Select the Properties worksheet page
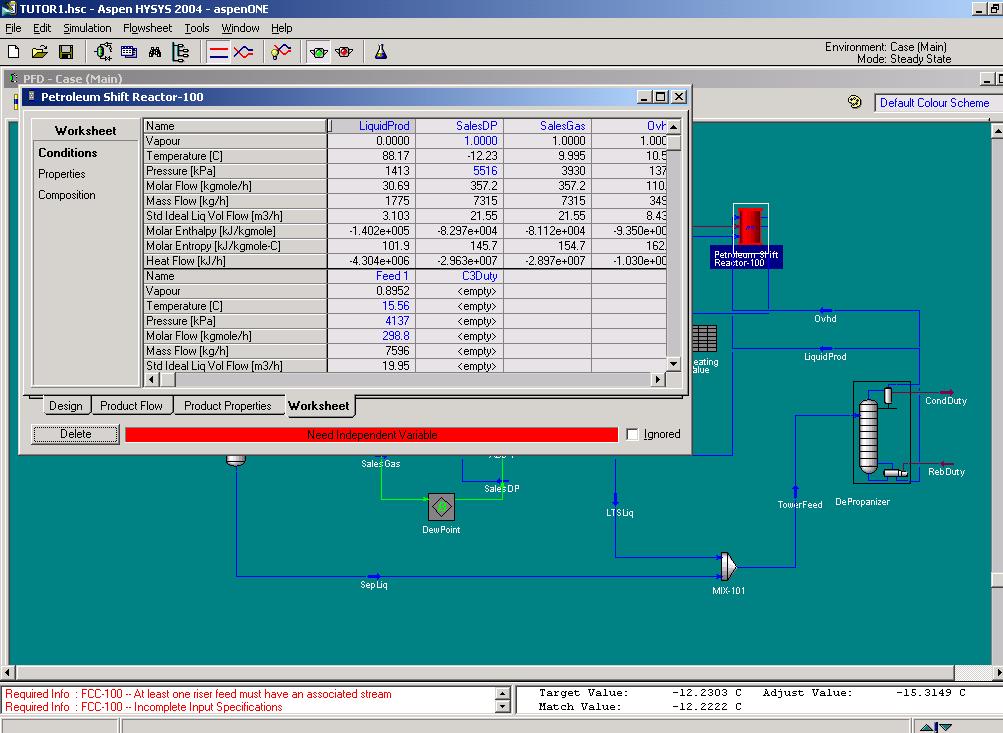The width and height of the screenshot is (1003, 733). point(61,173)
